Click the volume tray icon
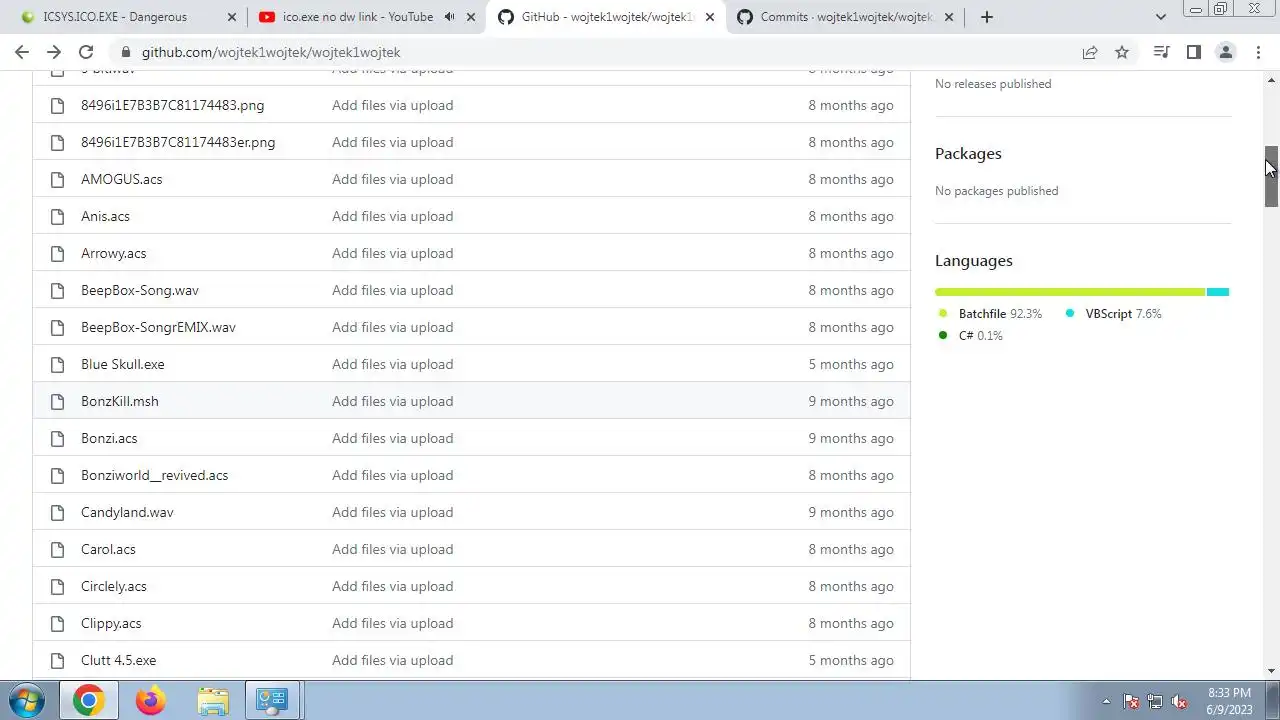 (x=1179, y=701)
